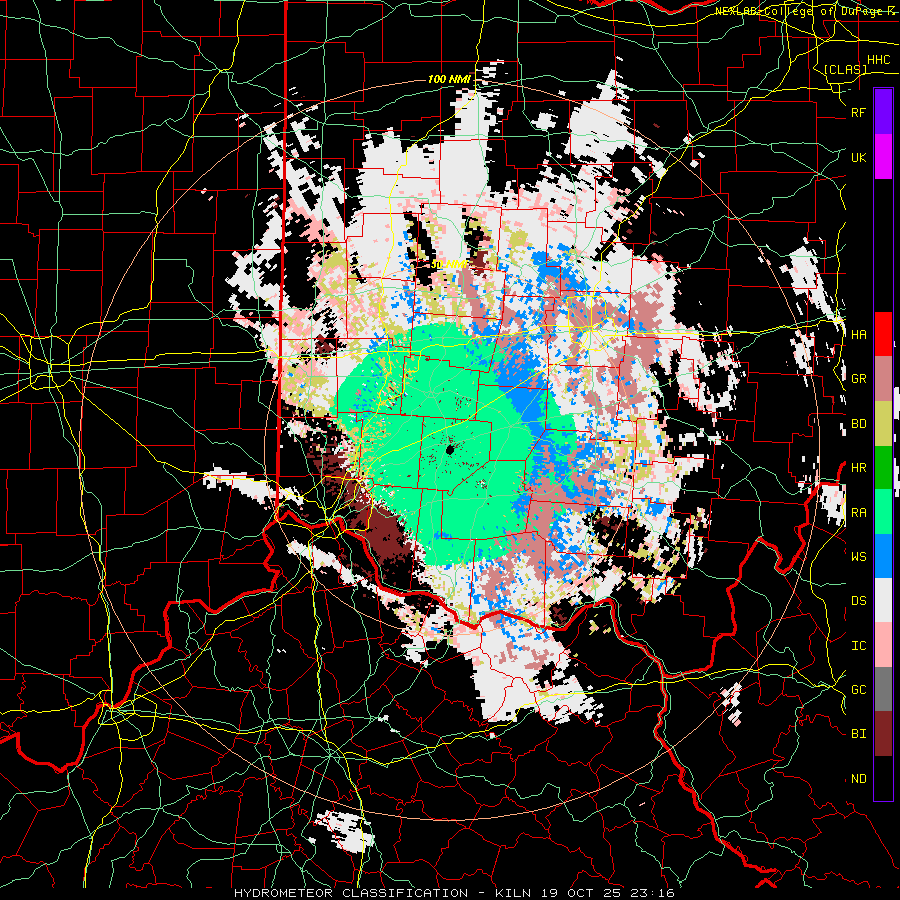
Task: Click the HHC product code text
Action: 878,60
